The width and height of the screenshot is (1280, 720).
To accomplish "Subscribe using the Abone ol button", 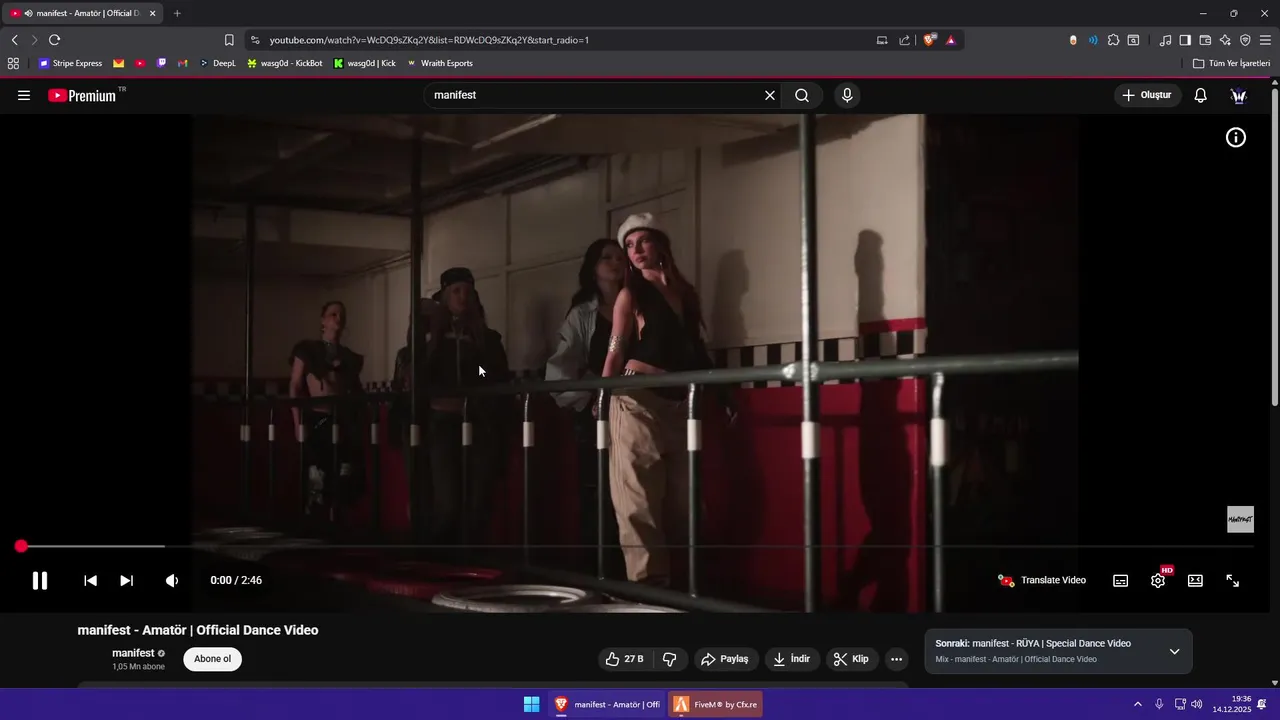I will click(212, 659).
